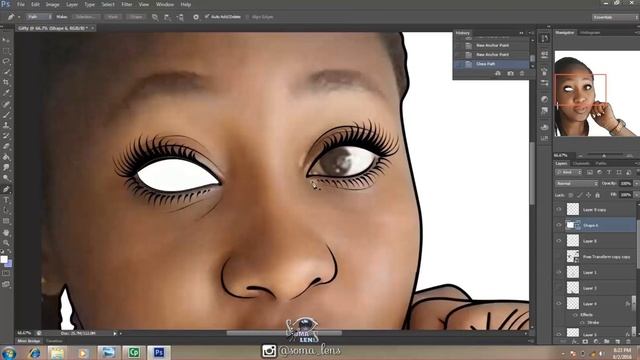Open status bar info arrow menu
Image resolution: width=640 pixels, height=360 pixels.
coord(115,333)
